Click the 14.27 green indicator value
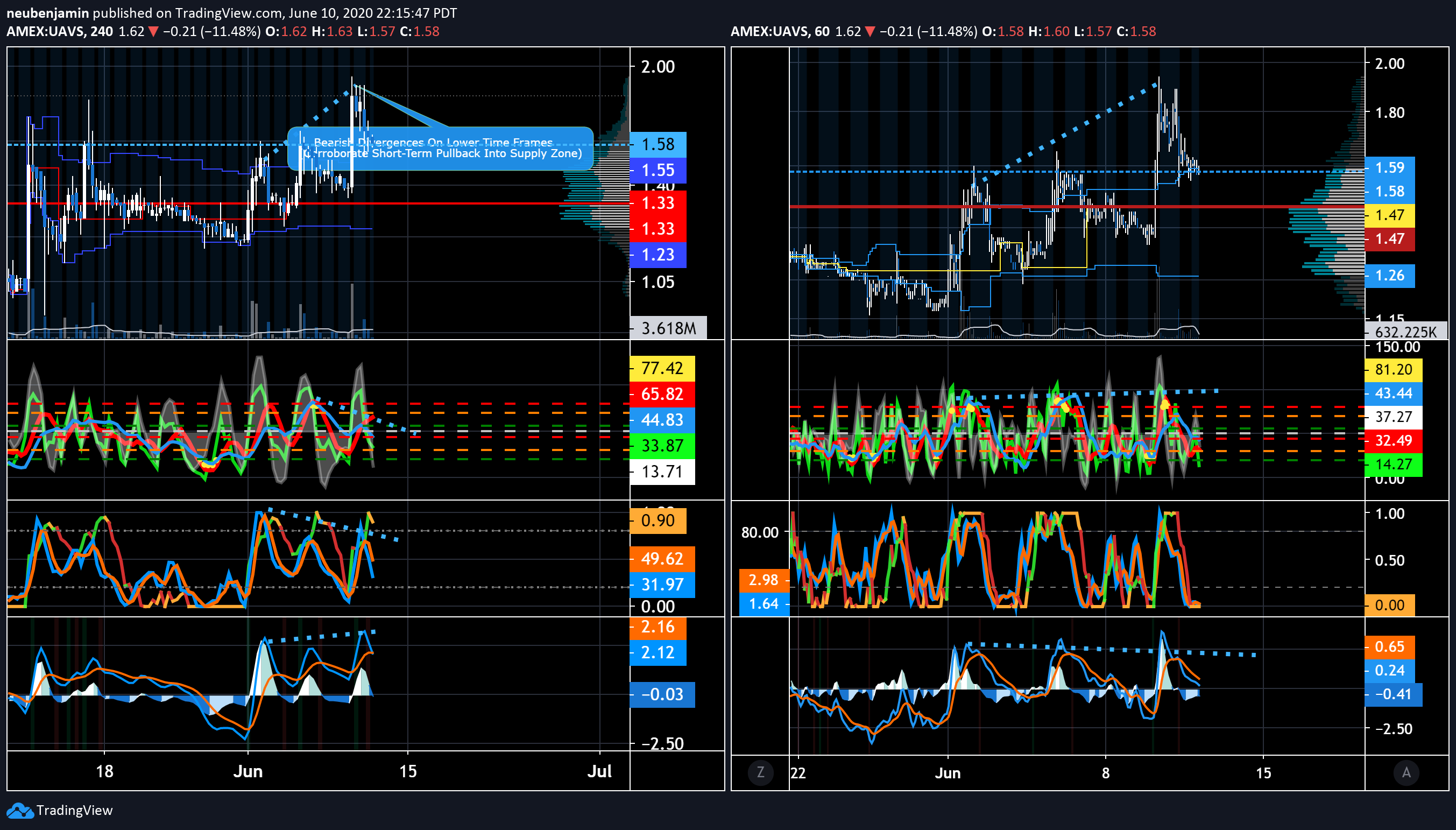The height and width of the screenshot is (830, 1456). click(x=1394, y=464)
